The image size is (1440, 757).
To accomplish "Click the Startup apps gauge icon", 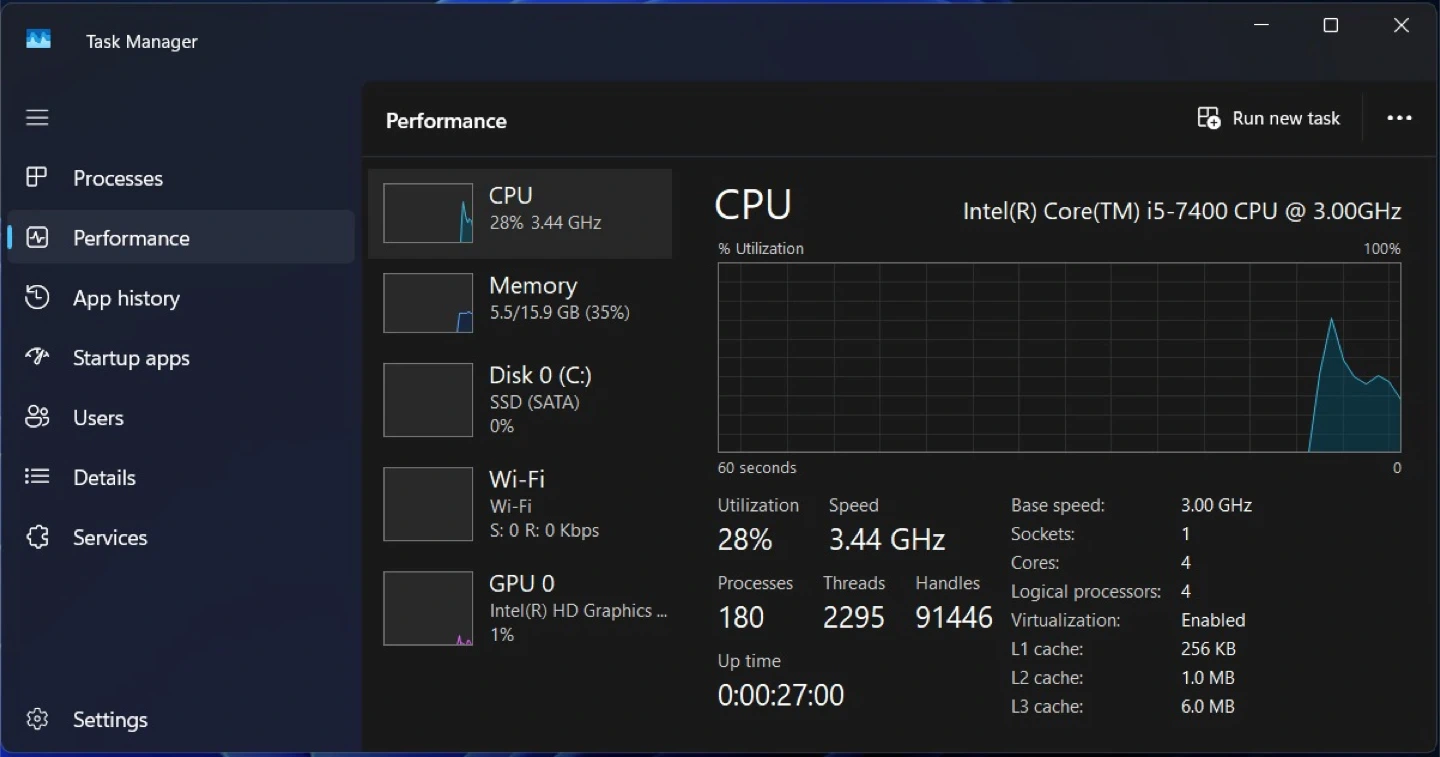I will coord(37,357).
